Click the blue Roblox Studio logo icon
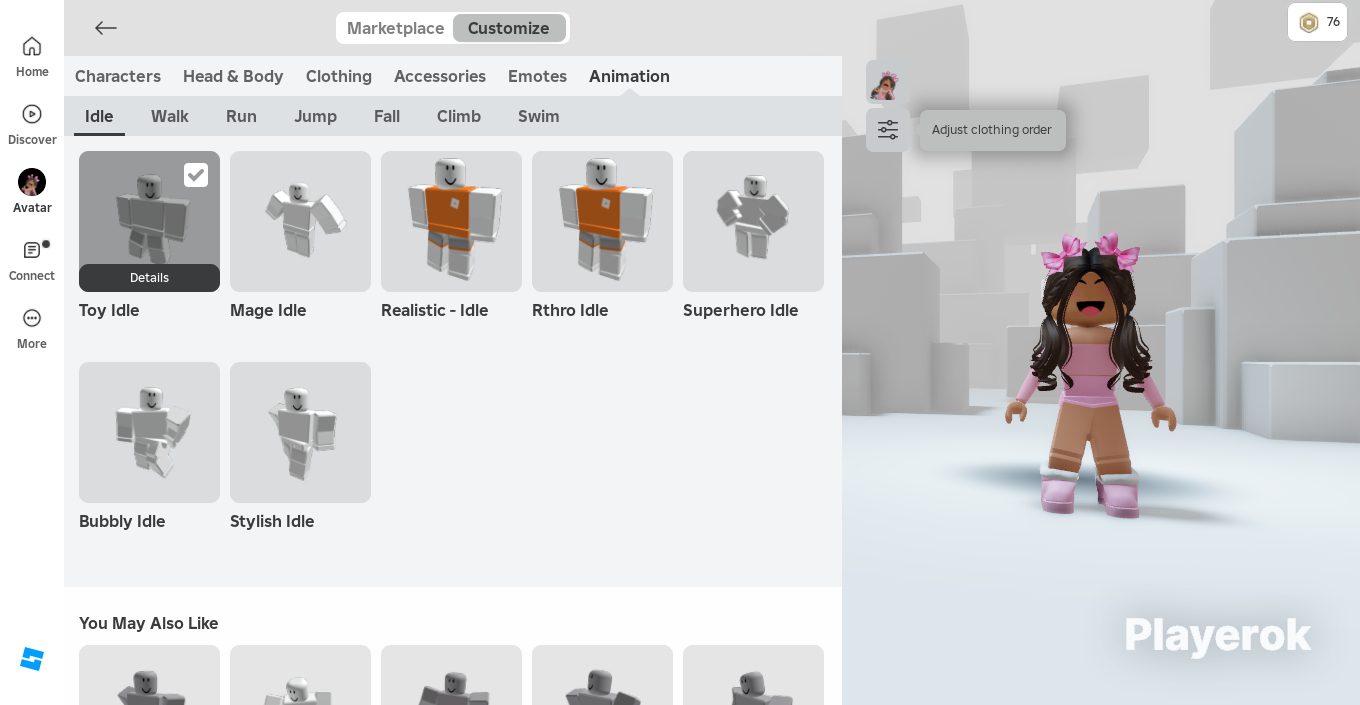 pos(32,659)
